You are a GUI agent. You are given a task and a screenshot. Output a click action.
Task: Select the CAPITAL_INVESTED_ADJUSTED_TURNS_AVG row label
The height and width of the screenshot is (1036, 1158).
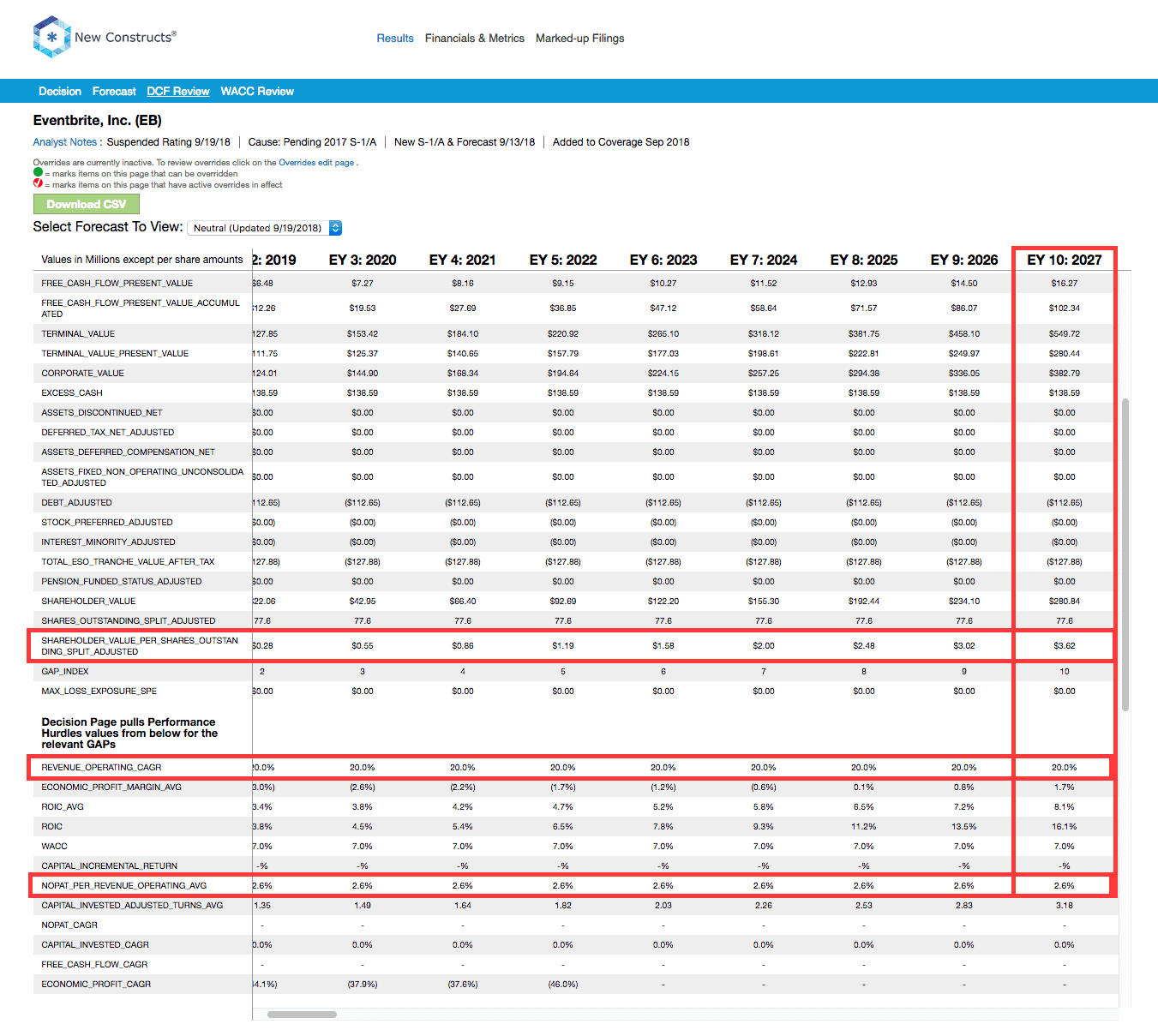point(132,906)
